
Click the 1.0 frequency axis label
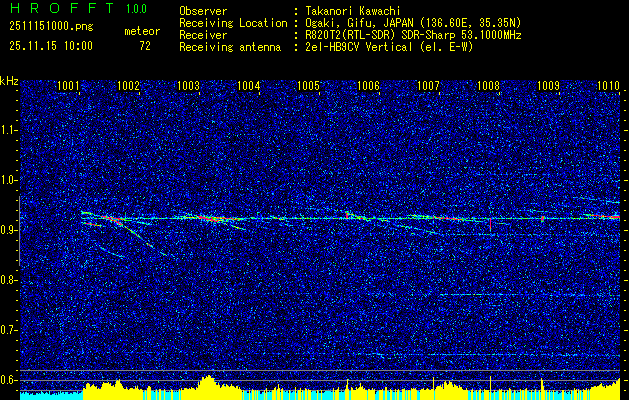pyautogui.click(x=9, y=180)
